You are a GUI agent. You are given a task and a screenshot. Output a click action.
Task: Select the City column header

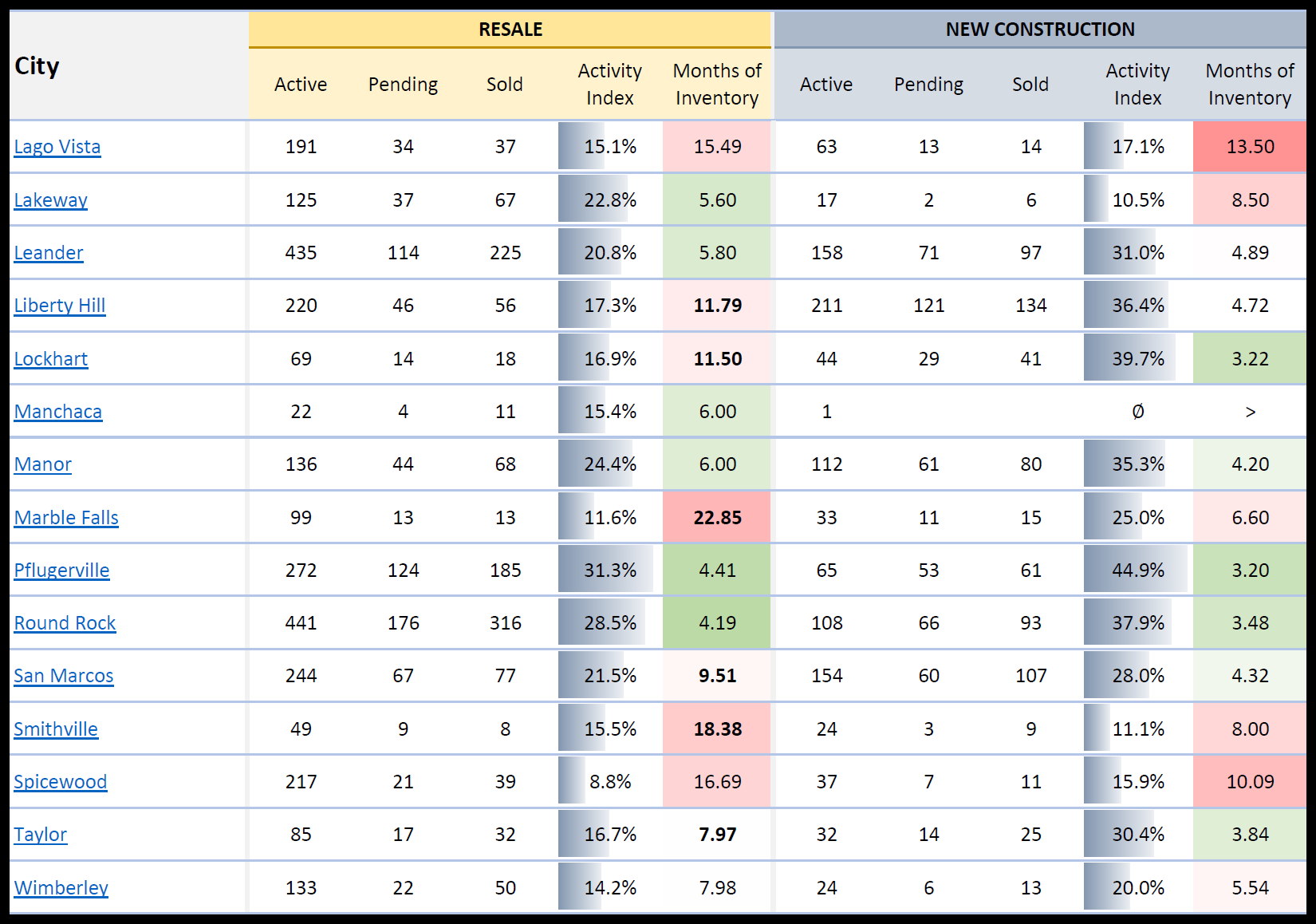(x=37, y=66)
